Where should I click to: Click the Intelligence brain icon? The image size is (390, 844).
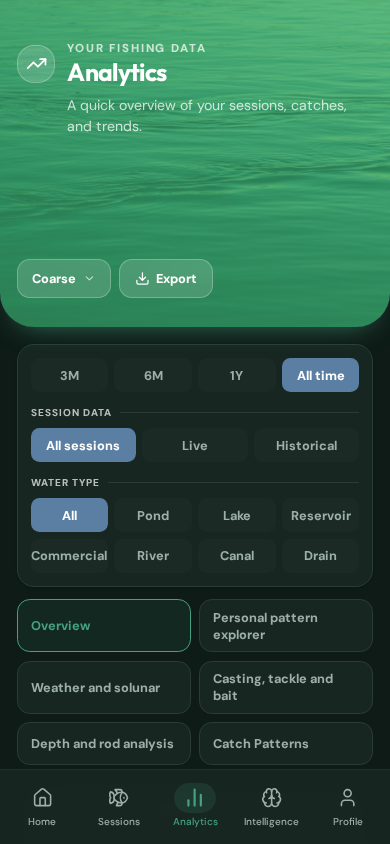(x=271, y=797)
